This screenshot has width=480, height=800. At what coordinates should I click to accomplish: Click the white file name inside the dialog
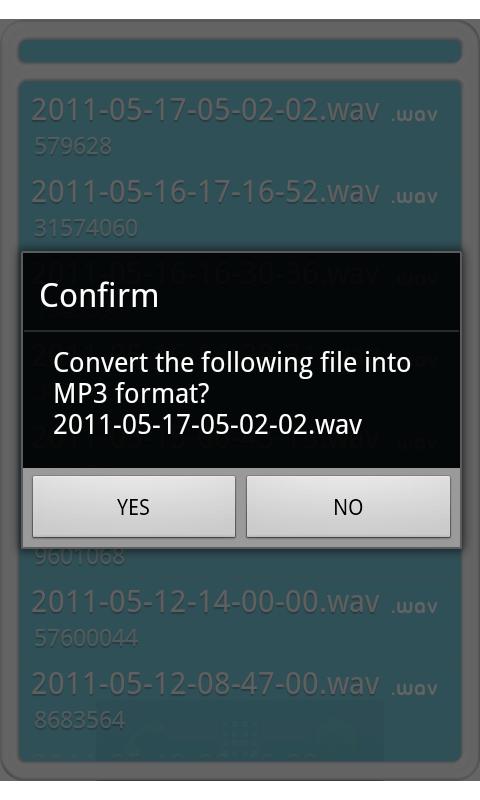208,424
